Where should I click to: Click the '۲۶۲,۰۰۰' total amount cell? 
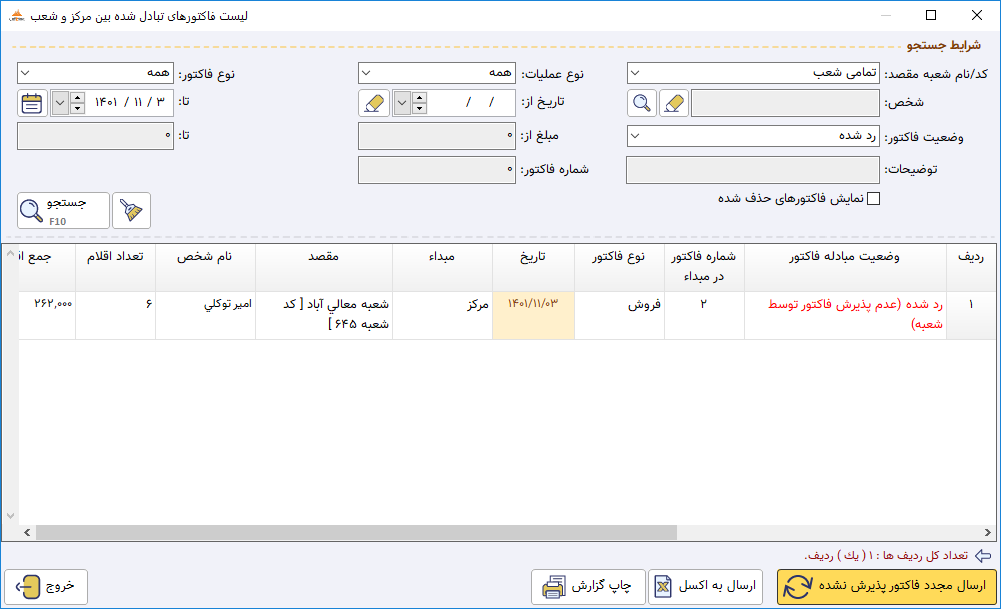coord(47,315)
